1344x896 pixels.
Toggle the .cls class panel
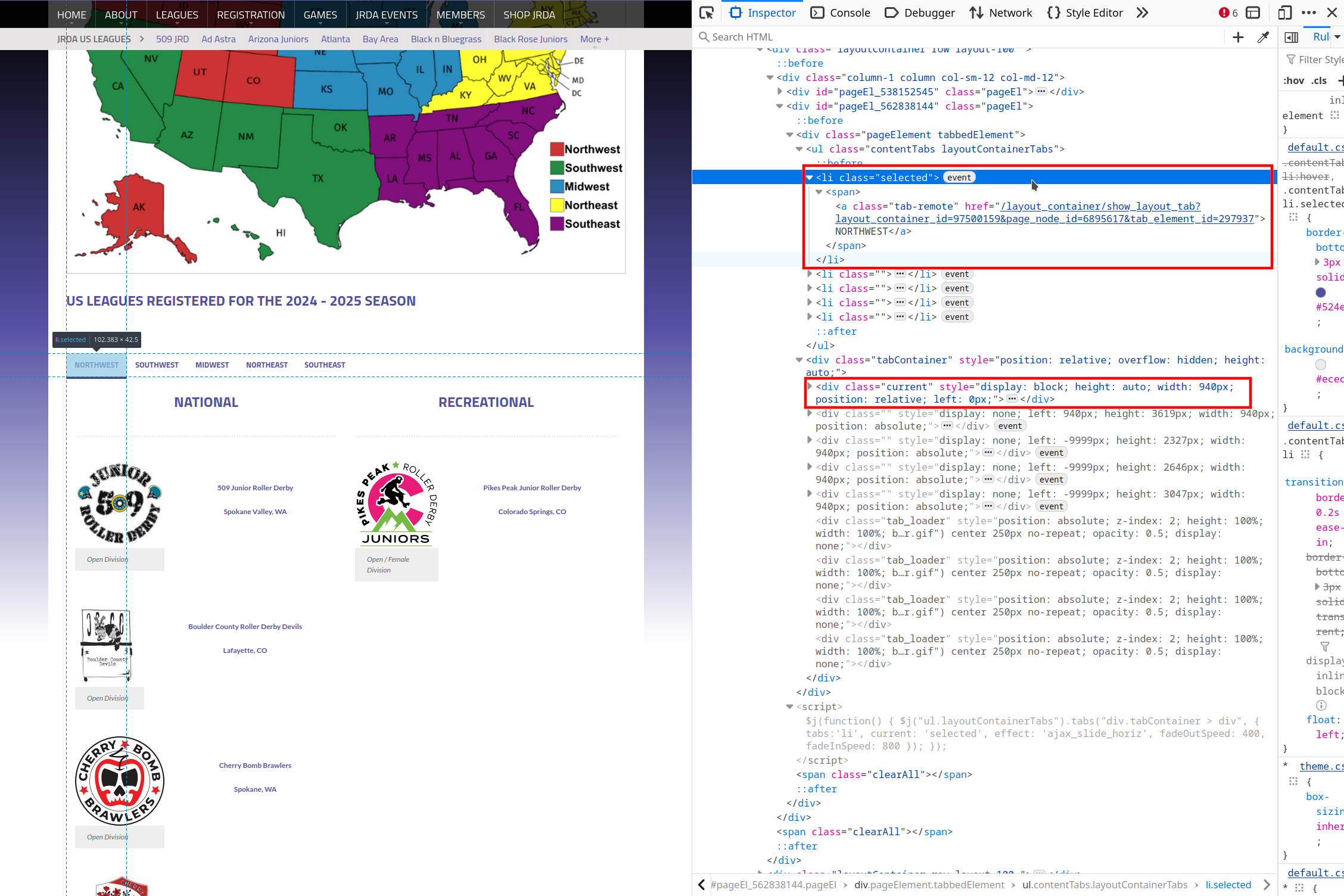coord(1320,81)
